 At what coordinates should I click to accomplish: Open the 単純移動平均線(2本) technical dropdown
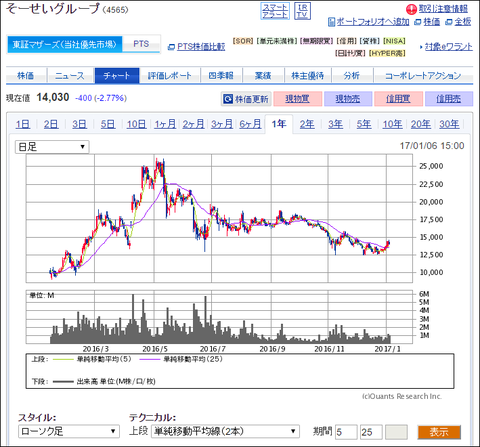click(225, 431)
